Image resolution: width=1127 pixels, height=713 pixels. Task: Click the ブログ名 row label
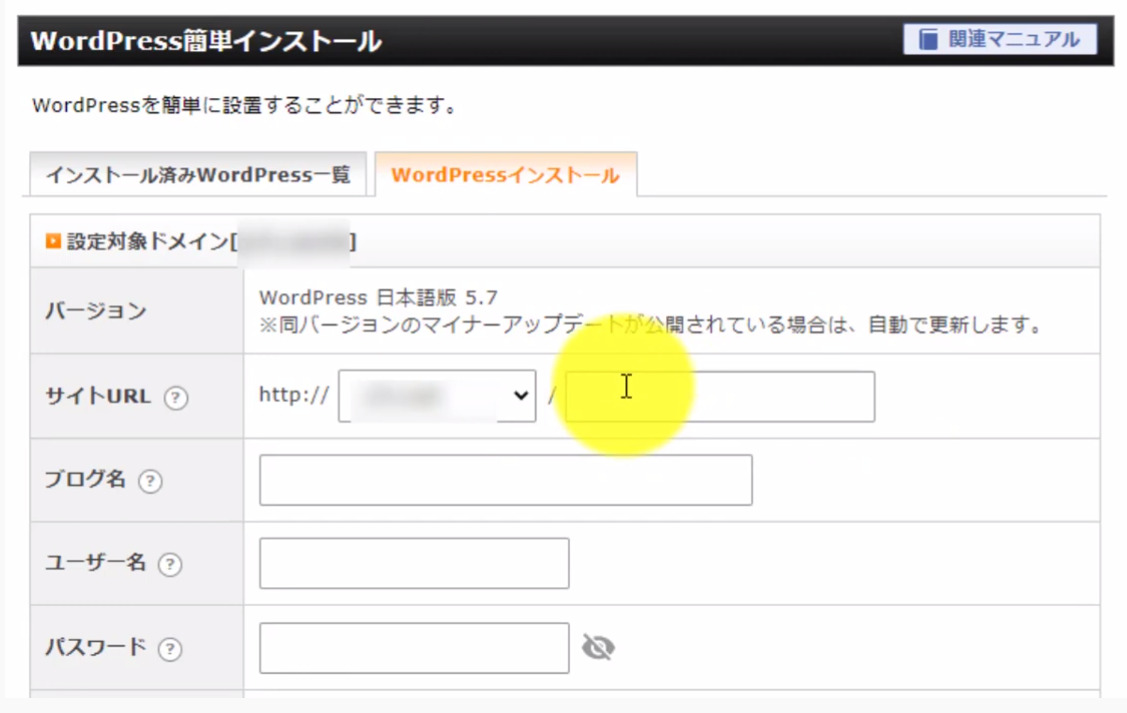85,479
